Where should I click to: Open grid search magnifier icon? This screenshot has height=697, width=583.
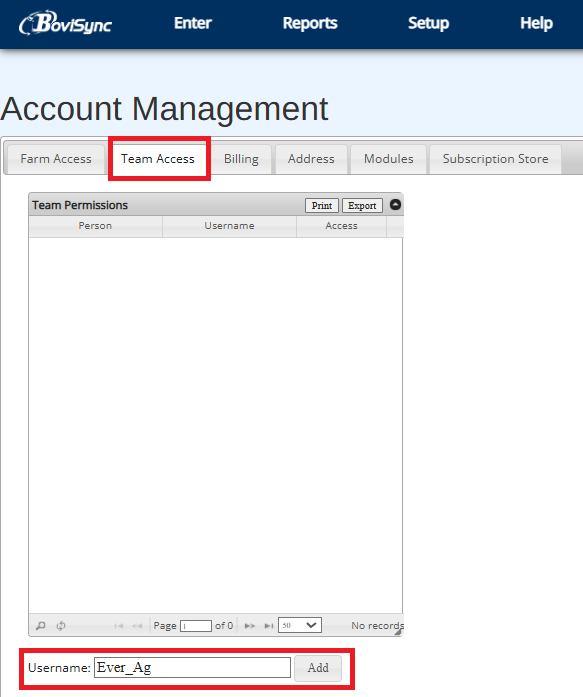pos(40,625)
